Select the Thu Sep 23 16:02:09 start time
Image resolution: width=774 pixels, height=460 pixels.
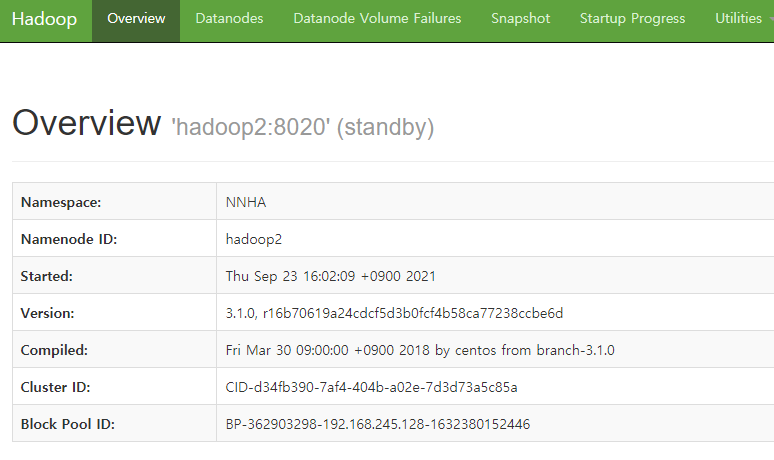tap(331, 276)
